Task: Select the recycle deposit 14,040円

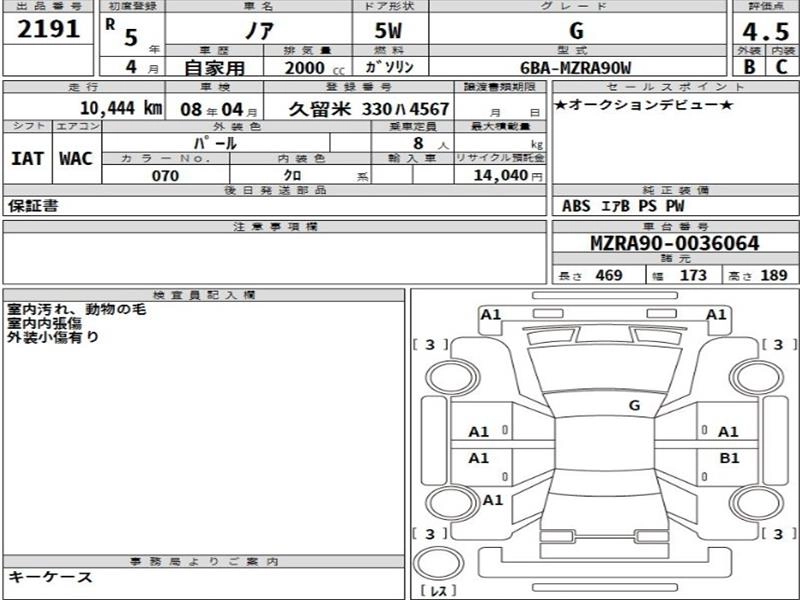Action: [508, 176]
